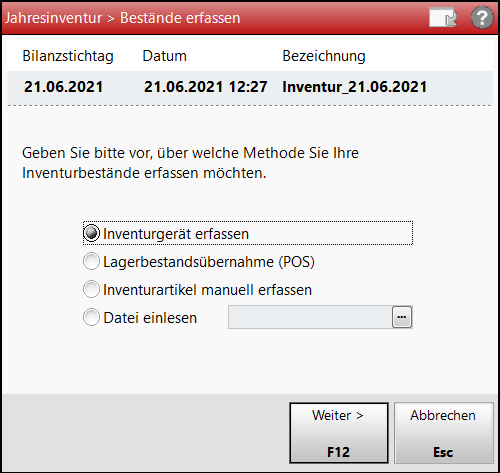The image size is (500, 473).
Task: Select Inventurartikel manuell erfassen option
Action: click(91, 289)
